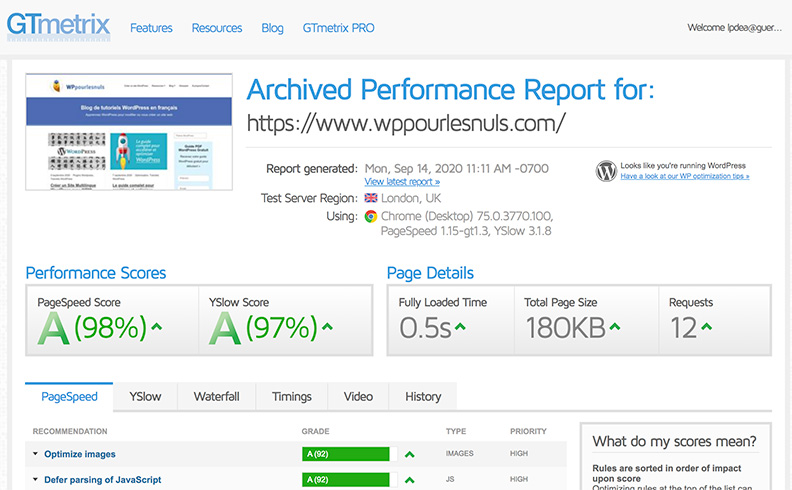Select the PageSpeed tab
The width and height of the screenshot is (792, 490).
click(x=69, y=397)
